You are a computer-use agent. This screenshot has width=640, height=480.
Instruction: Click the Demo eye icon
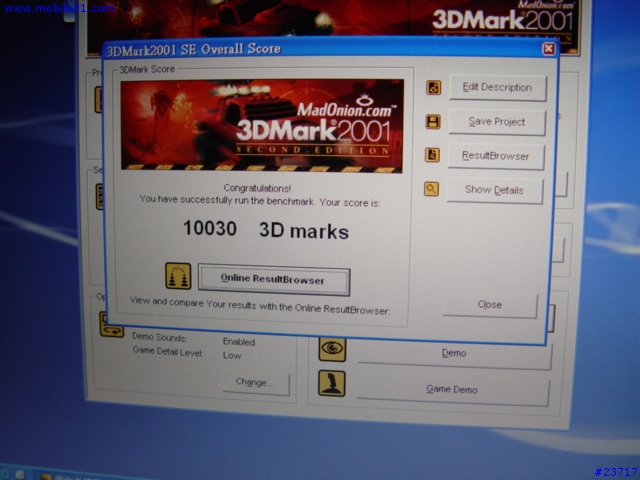point(332,349)
